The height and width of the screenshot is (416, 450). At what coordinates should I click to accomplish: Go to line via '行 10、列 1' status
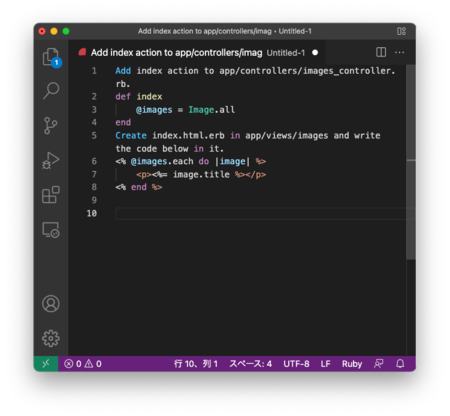pyautogui.click(x=196, y=364)
